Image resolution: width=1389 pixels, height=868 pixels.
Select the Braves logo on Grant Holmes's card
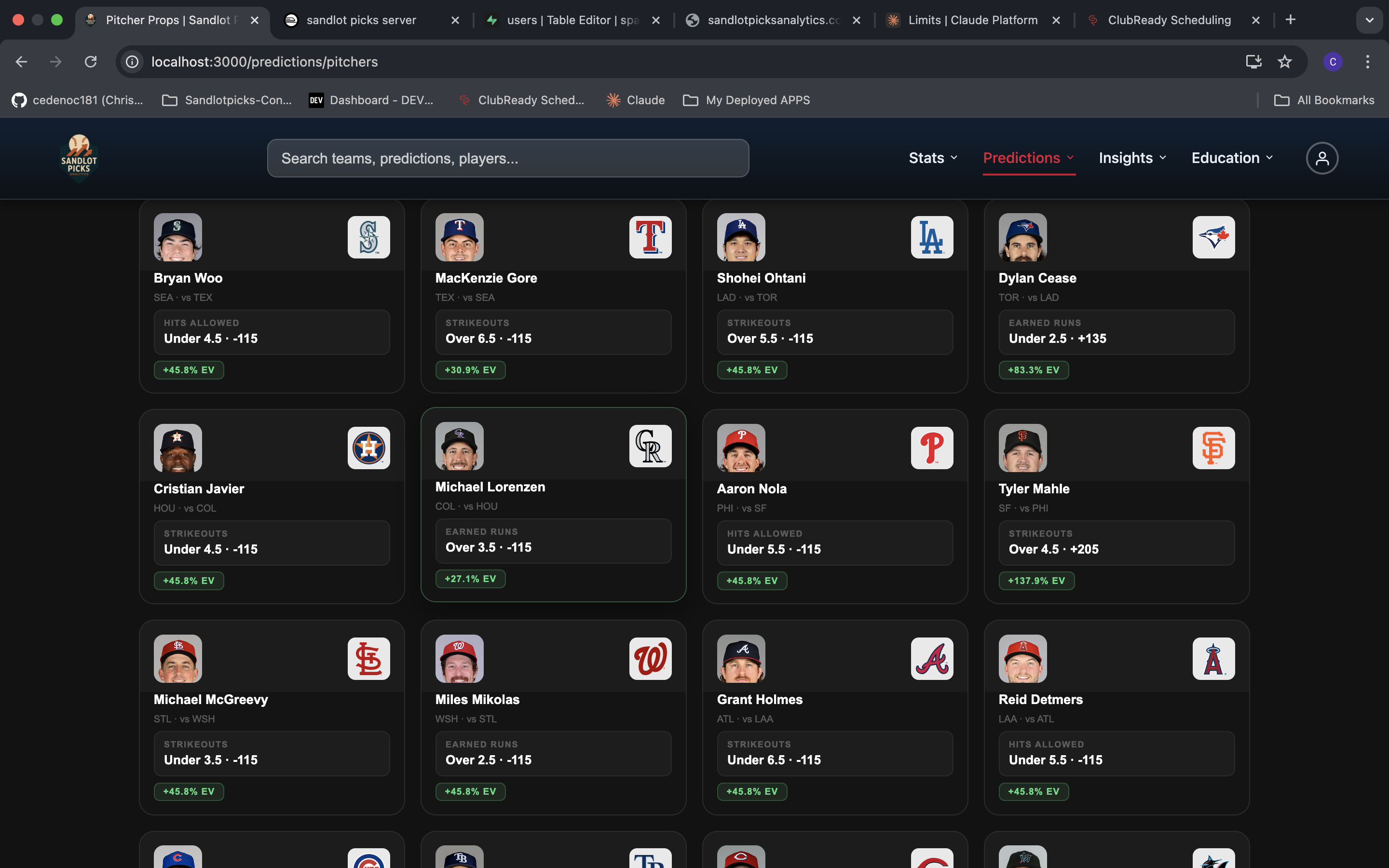tap(932, 658)
